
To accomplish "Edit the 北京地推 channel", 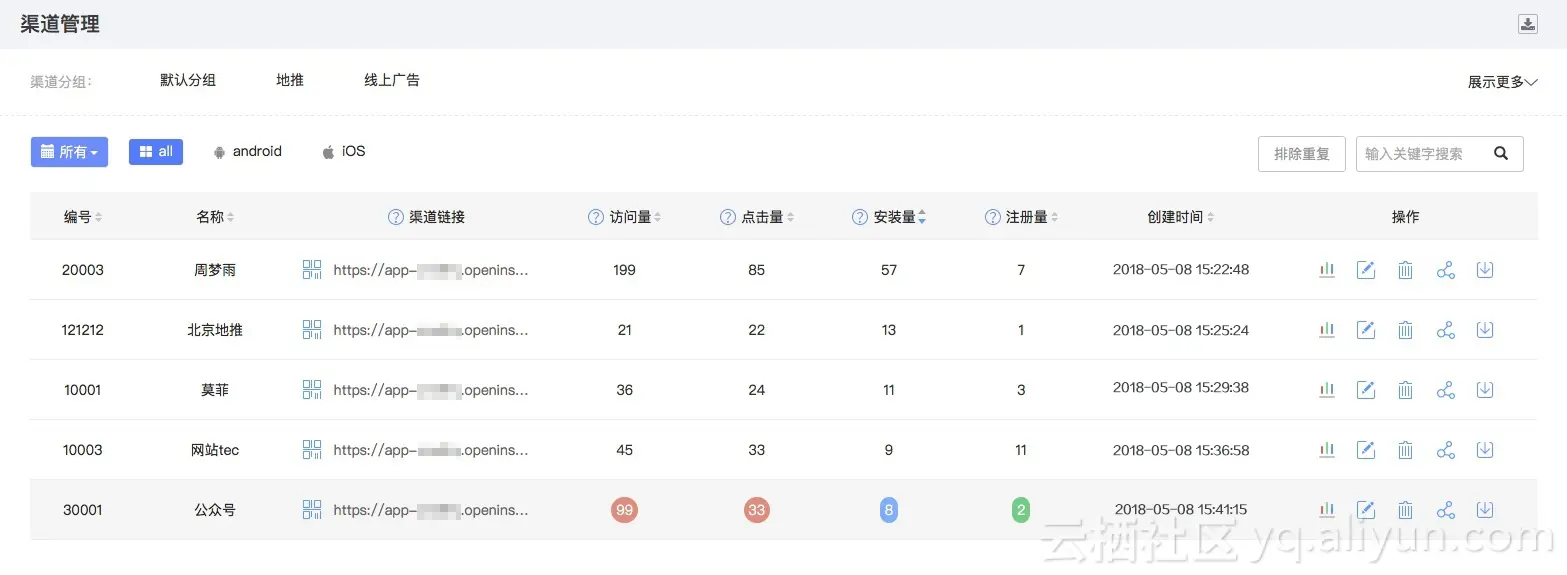I will click(1366, 330).
